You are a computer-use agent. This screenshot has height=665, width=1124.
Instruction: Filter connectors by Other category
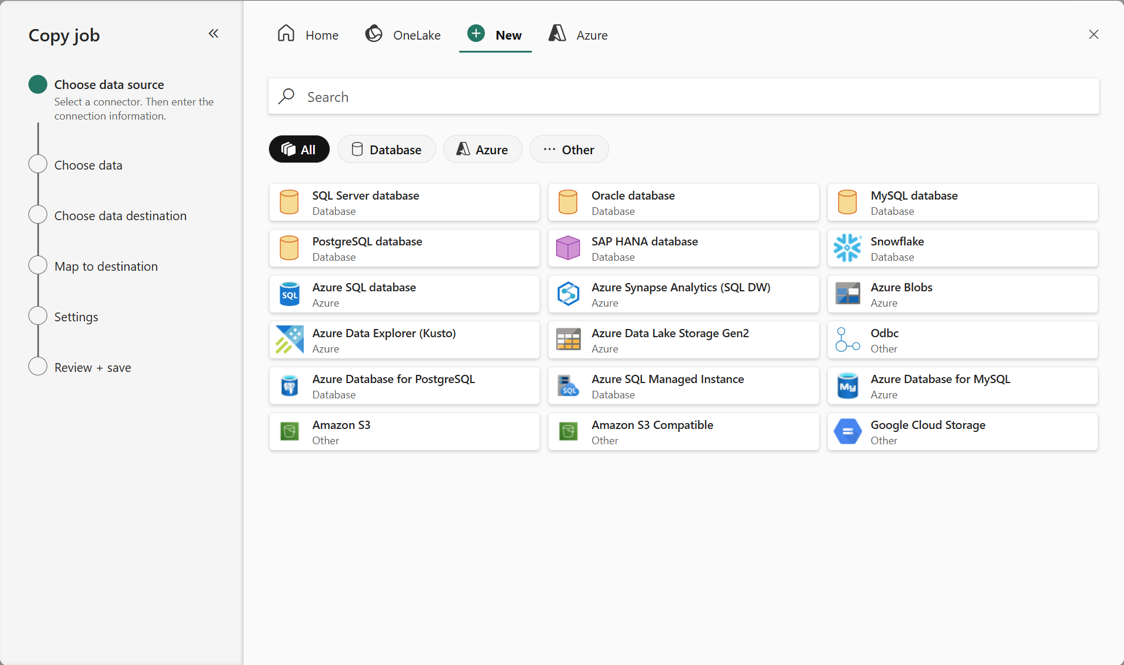[569, 149]
